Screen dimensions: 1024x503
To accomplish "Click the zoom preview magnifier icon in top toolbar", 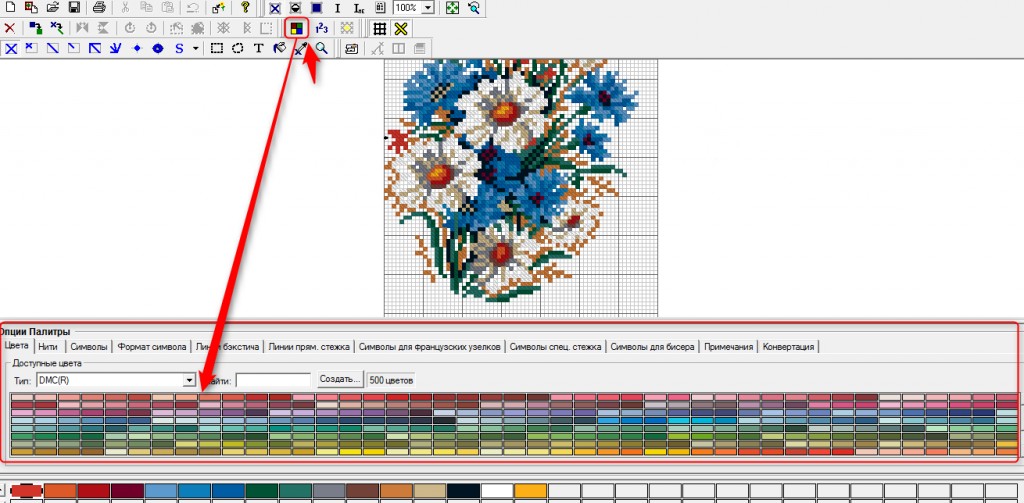I will tap(473, 8).
